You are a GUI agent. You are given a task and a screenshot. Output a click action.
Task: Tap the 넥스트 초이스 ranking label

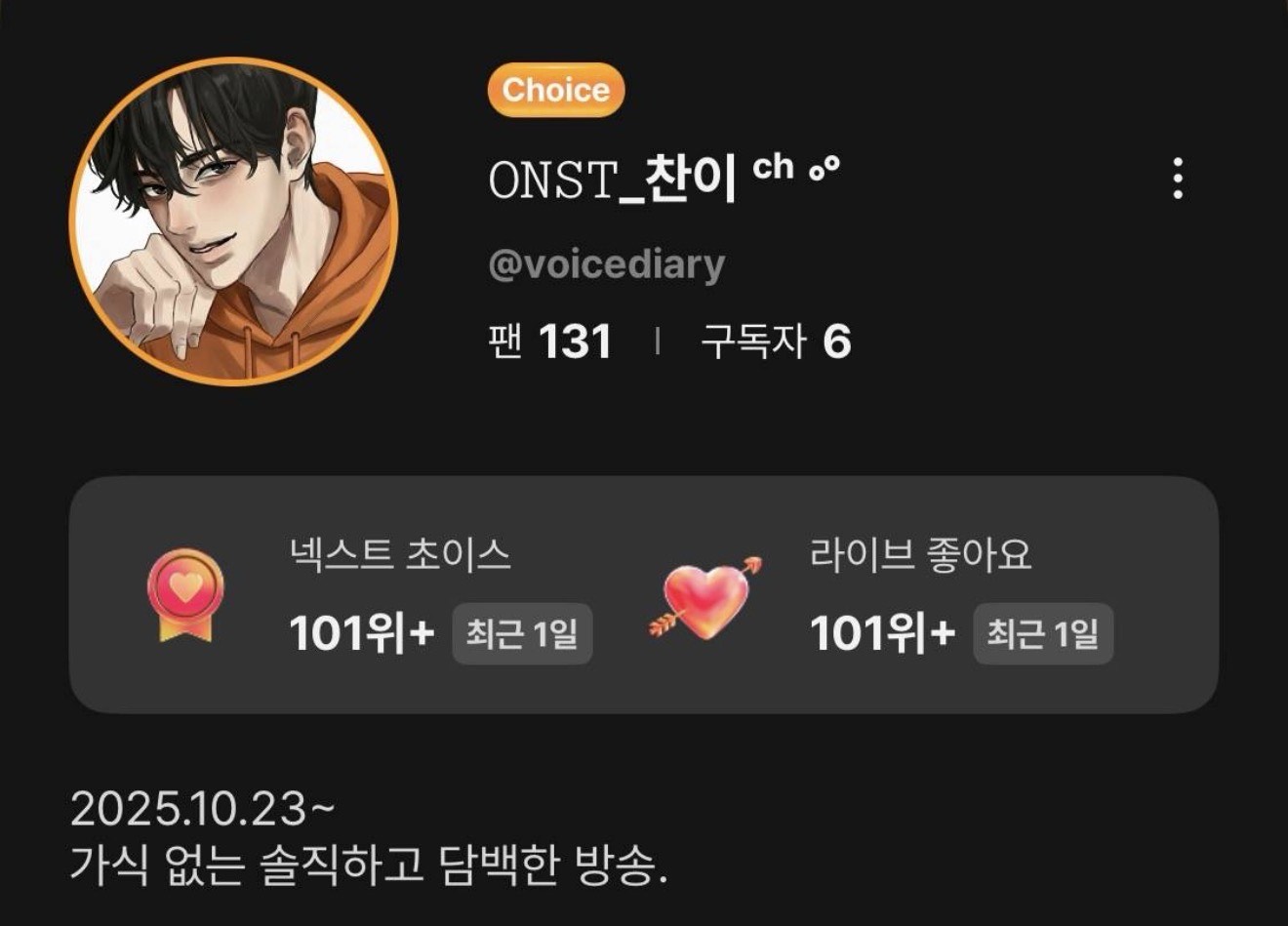(x=400, y=555)
